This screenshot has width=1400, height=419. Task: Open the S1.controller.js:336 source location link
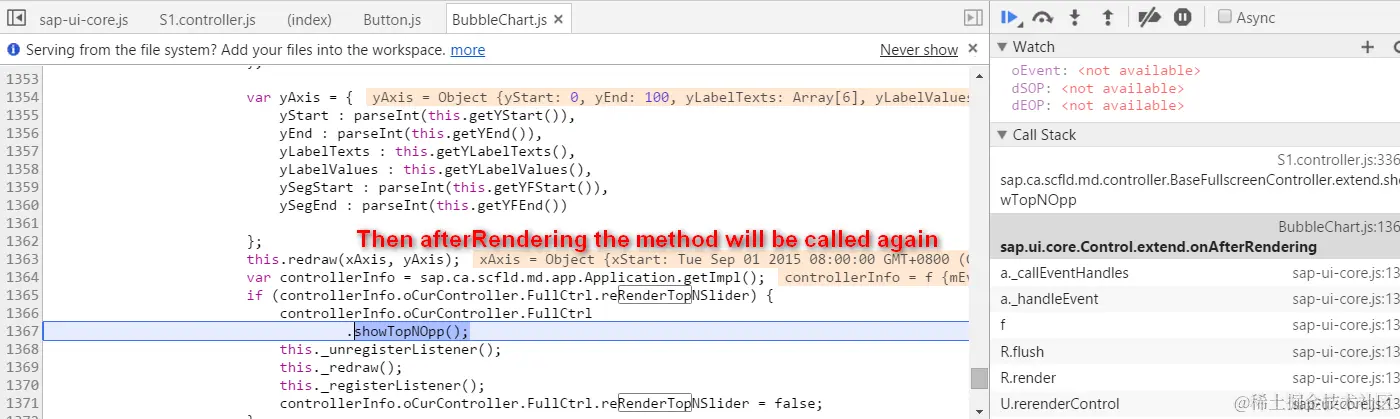pyautogui.click(x=1338, y=160)
